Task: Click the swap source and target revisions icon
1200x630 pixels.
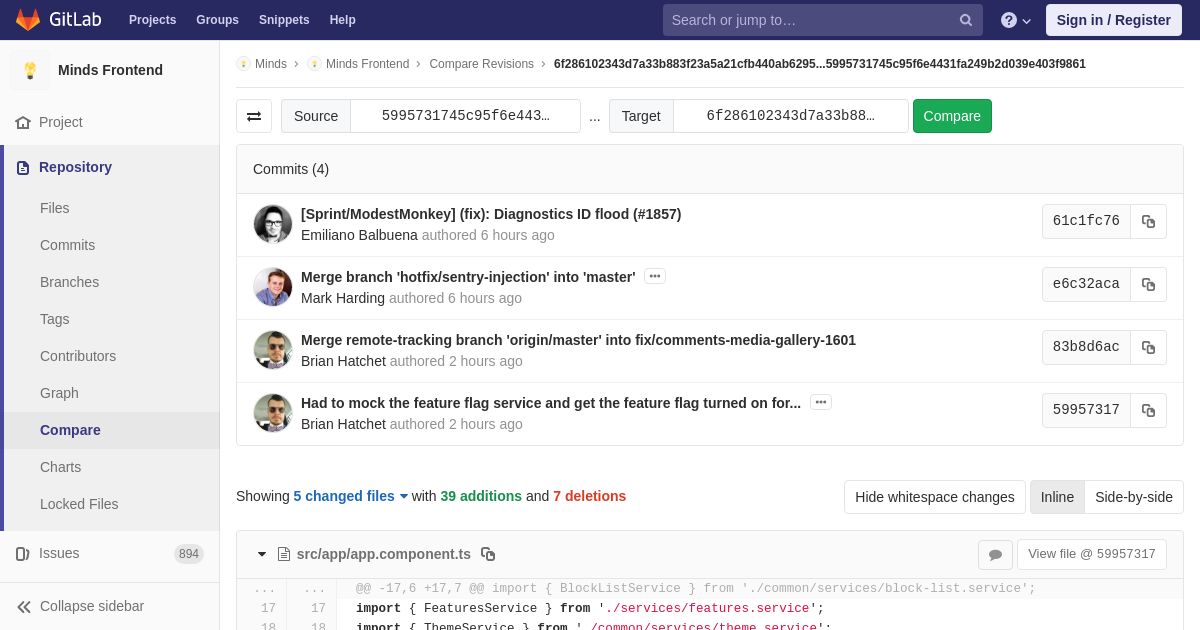Action: pyautogui.click(x=254, y=116)
